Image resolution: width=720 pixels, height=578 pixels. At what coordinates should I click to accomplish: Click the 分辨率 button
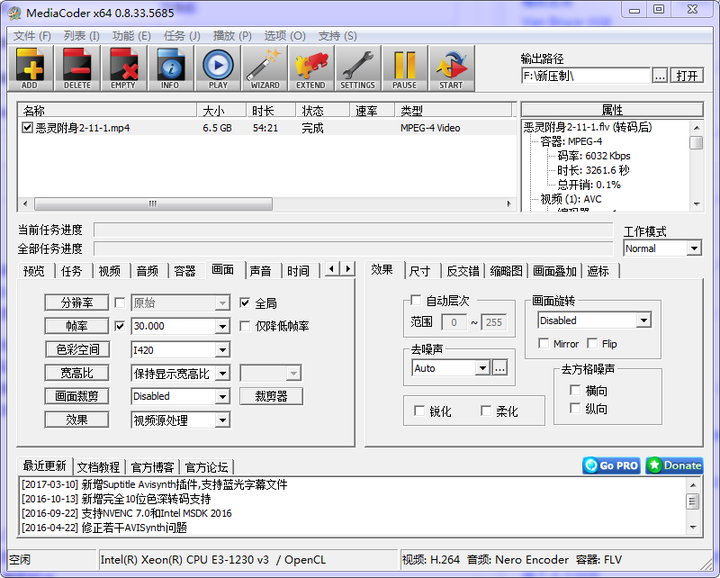(77, 303)
